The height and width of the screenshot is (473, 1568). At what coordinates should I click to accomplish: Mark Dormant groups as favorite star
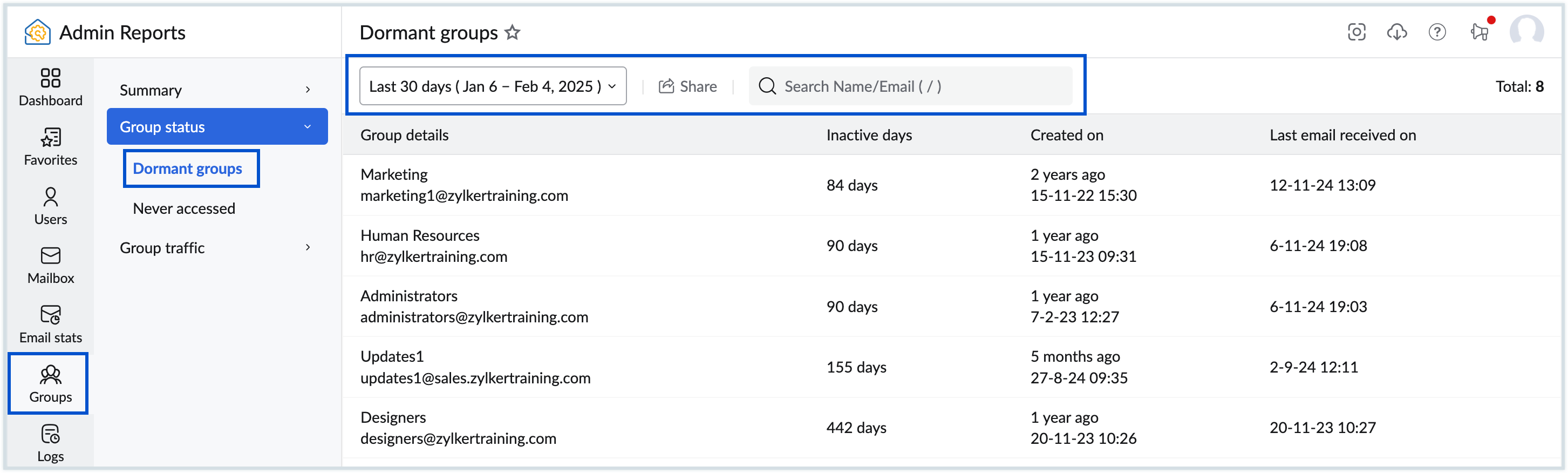tap(513, 32)
